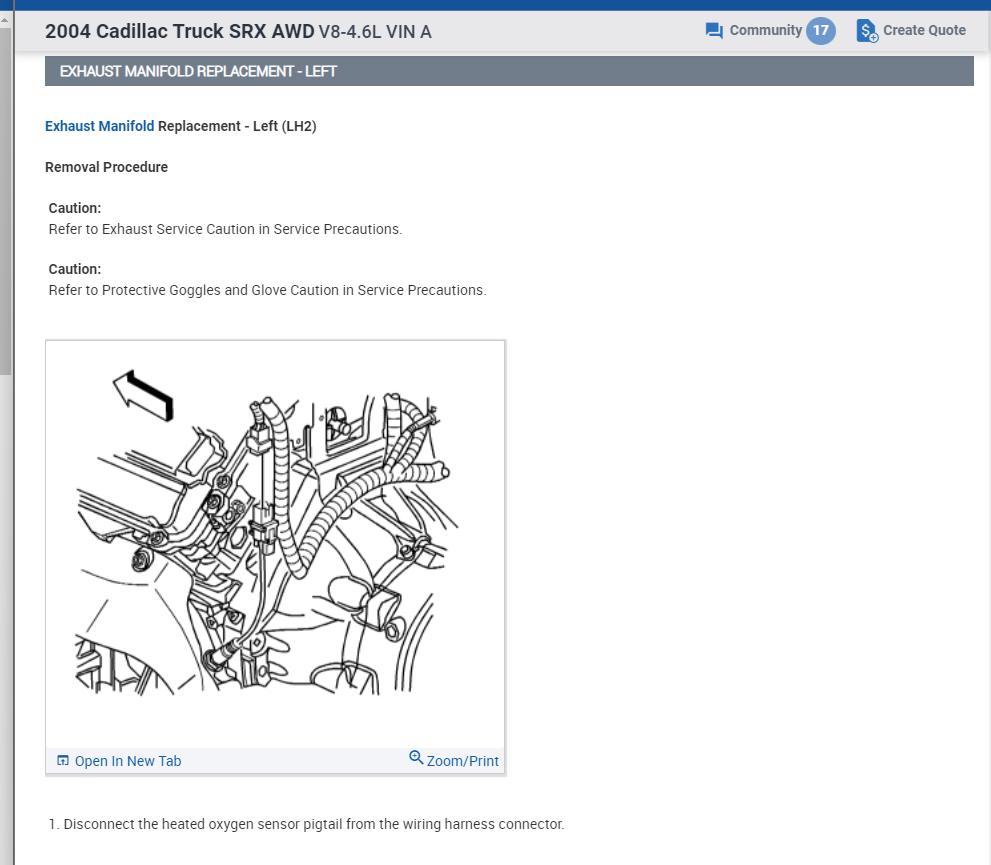991x865 pixels.
Task: Click the Create Quote dollar icon
Action: [x=866, y=30]
